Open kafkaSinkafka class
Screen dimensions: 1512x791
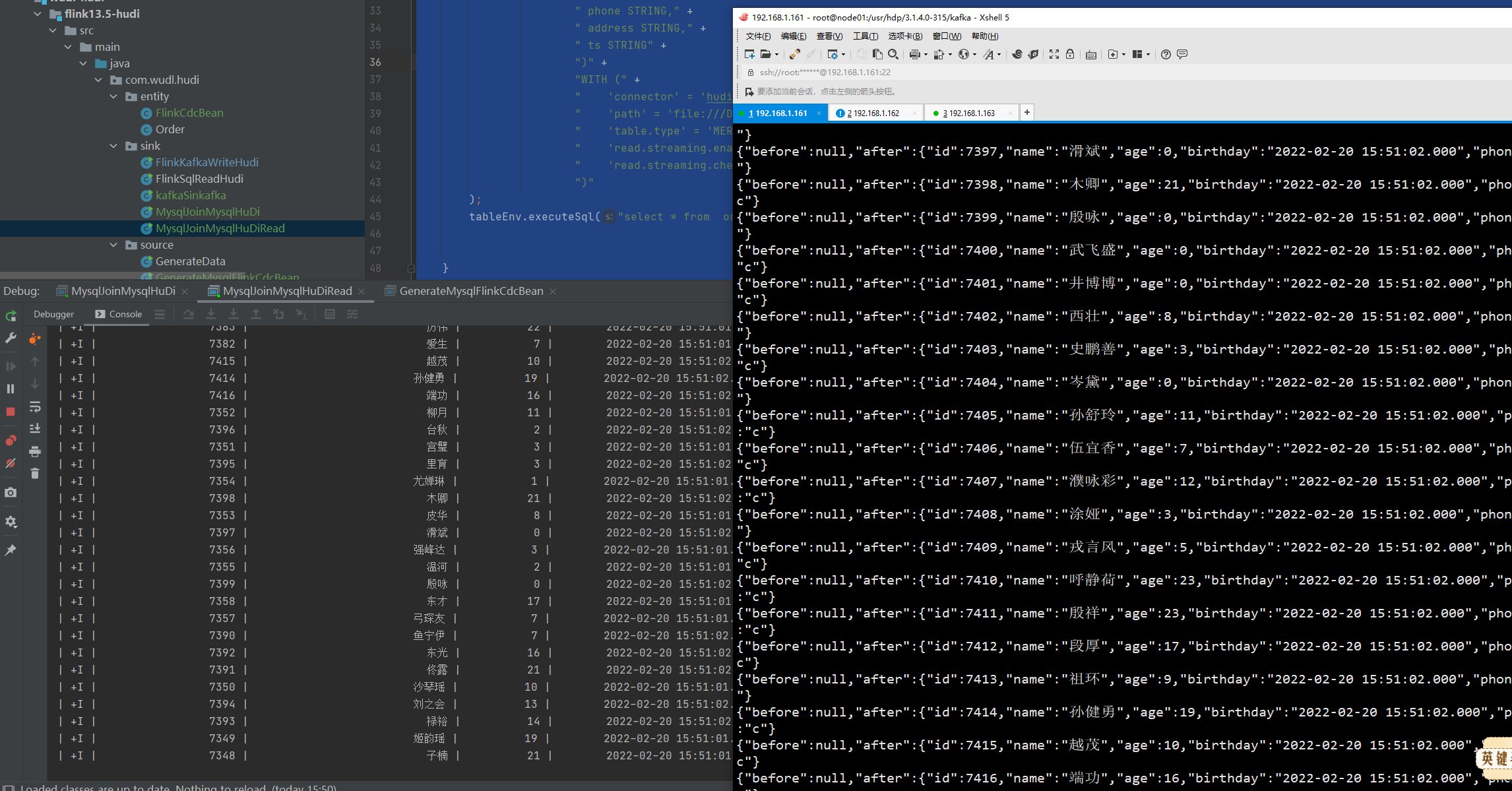pyautogui.click(x=191, y=195)
